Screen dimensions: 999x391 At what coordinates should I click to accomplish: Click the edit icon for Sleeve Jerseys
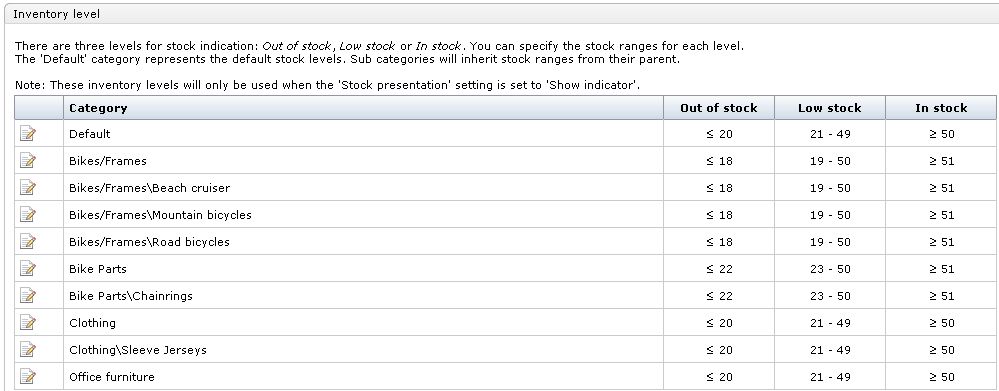click(x=28, y=350)
